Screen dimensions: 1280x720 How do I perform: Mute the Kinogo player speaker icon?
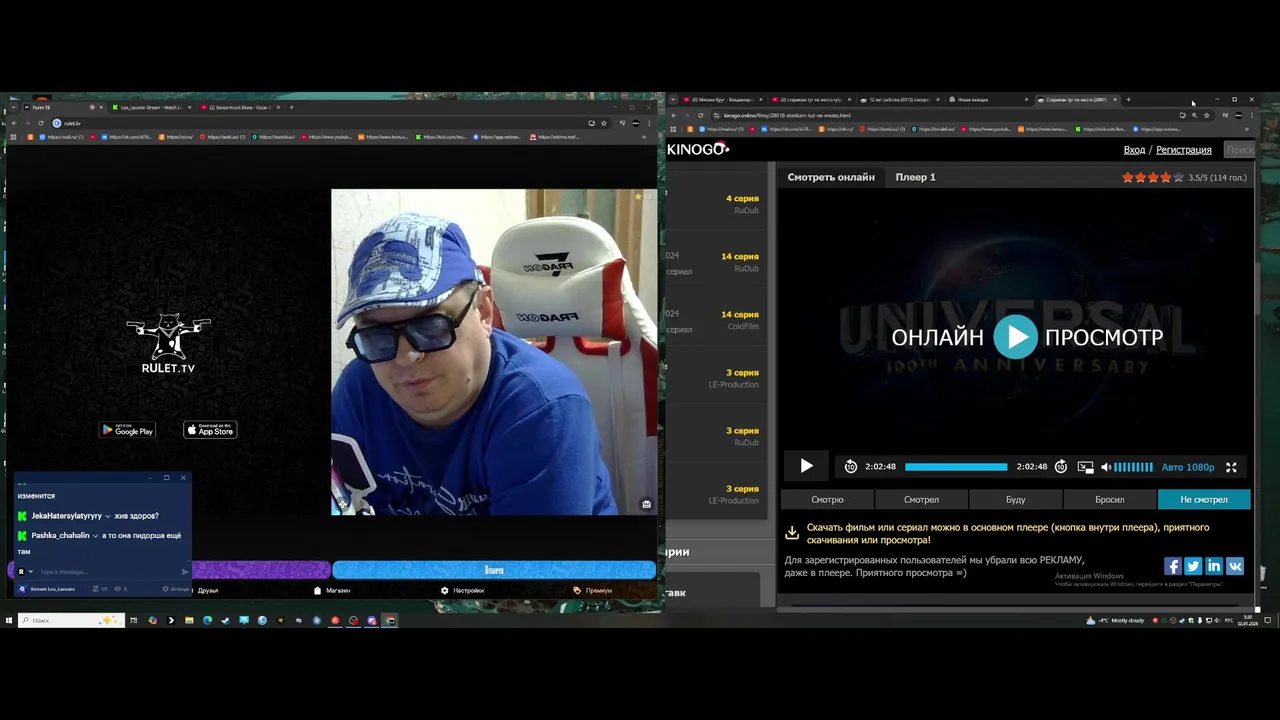1106,467
